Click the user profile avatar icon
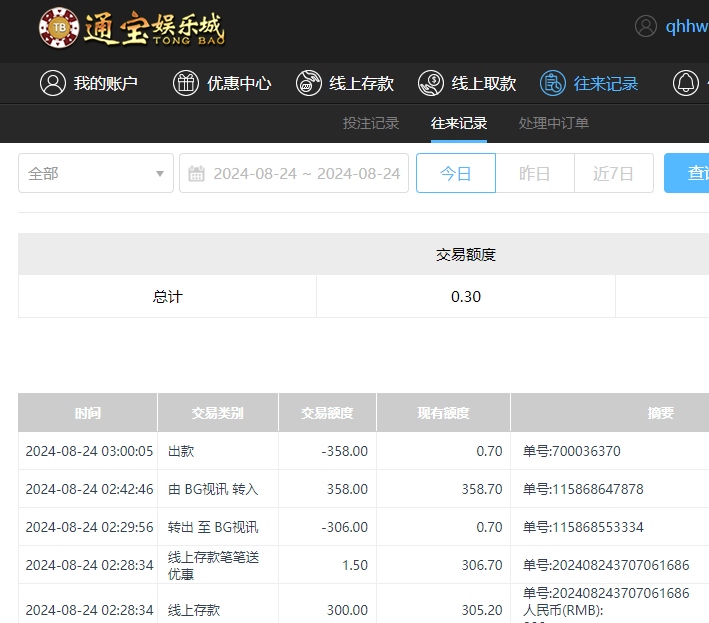 click(646, 27)
